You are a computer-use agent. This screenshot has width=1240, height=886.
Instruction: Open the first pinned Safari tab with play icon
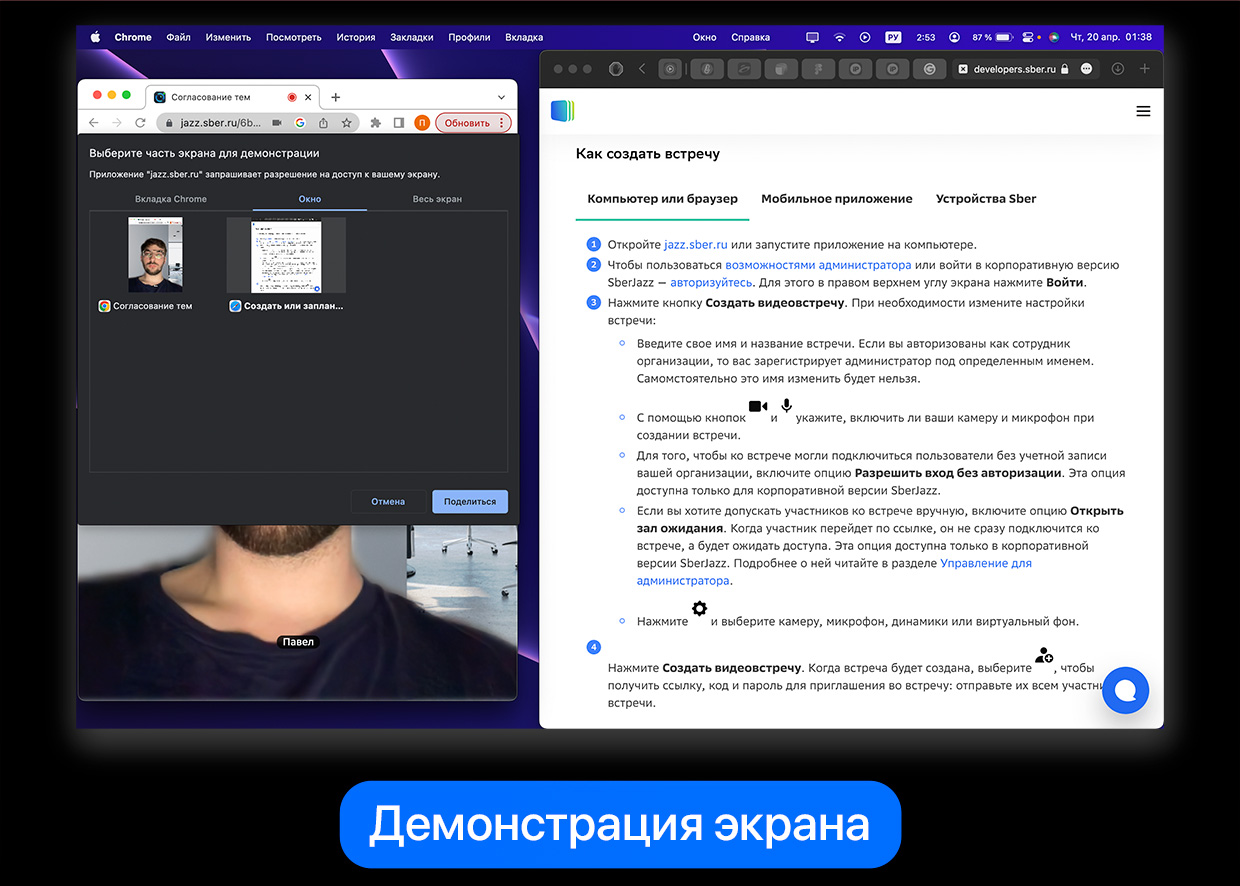[x=670, y=69]
